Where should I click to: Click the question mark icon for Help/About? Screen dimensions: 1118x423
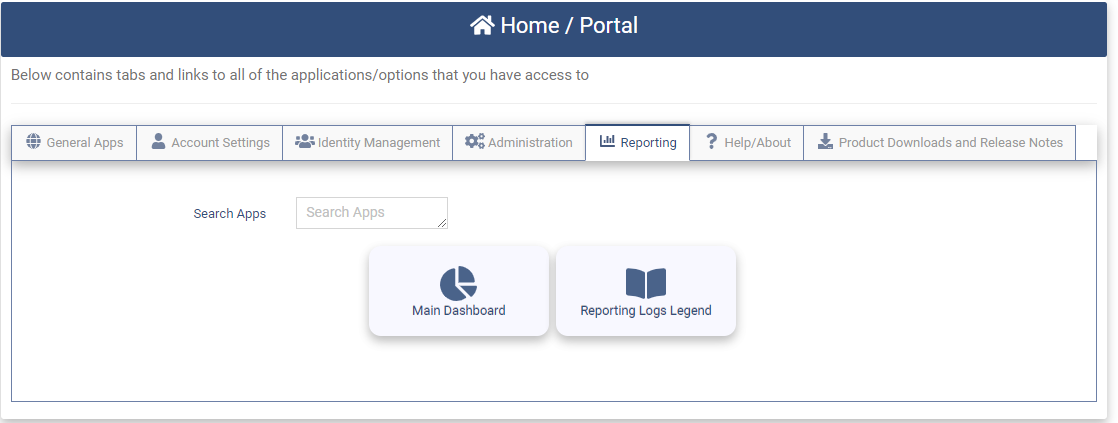(712, 142)
